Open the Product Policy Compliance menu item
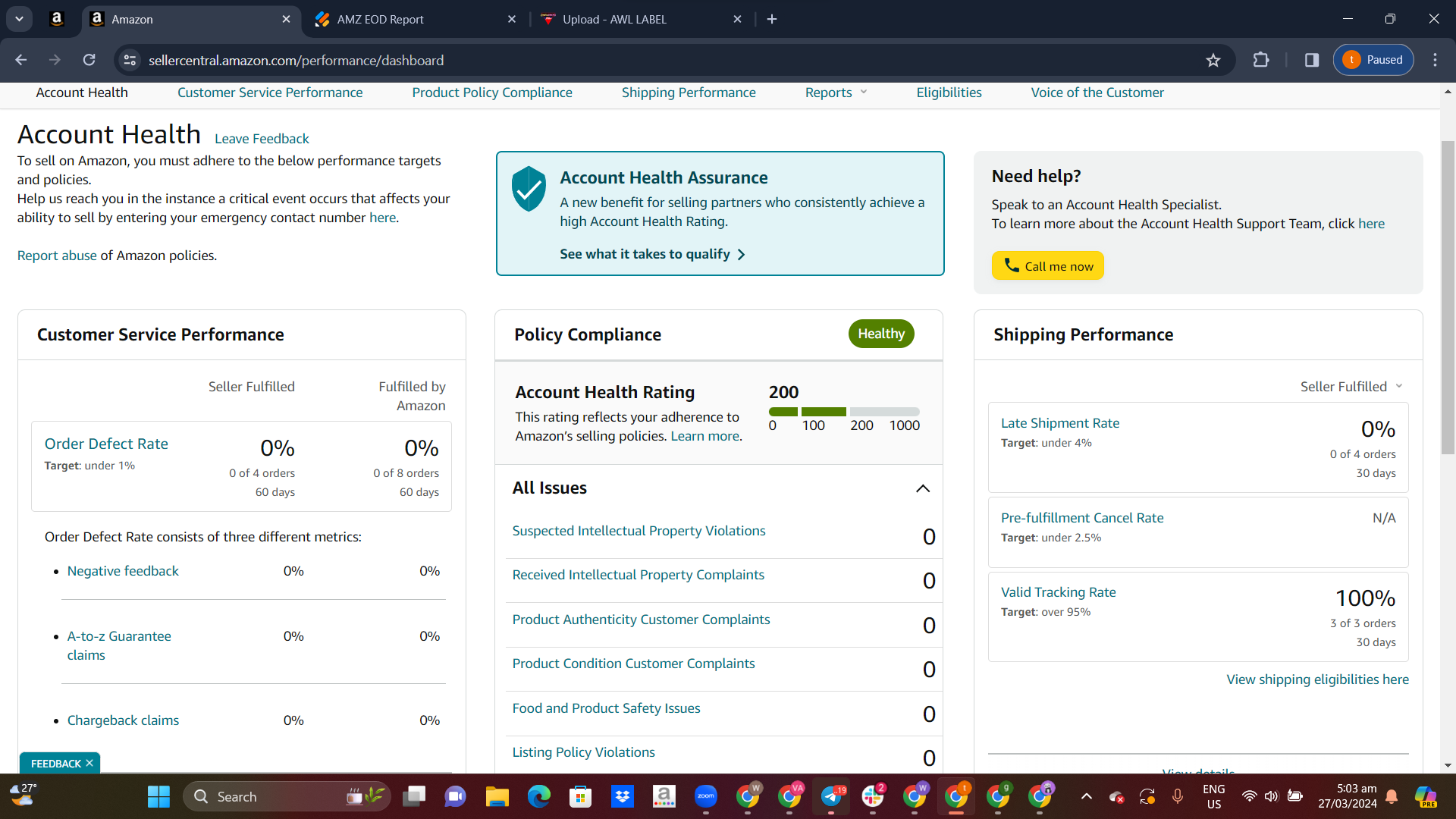Screen dimensions: 1456x819 492,93
